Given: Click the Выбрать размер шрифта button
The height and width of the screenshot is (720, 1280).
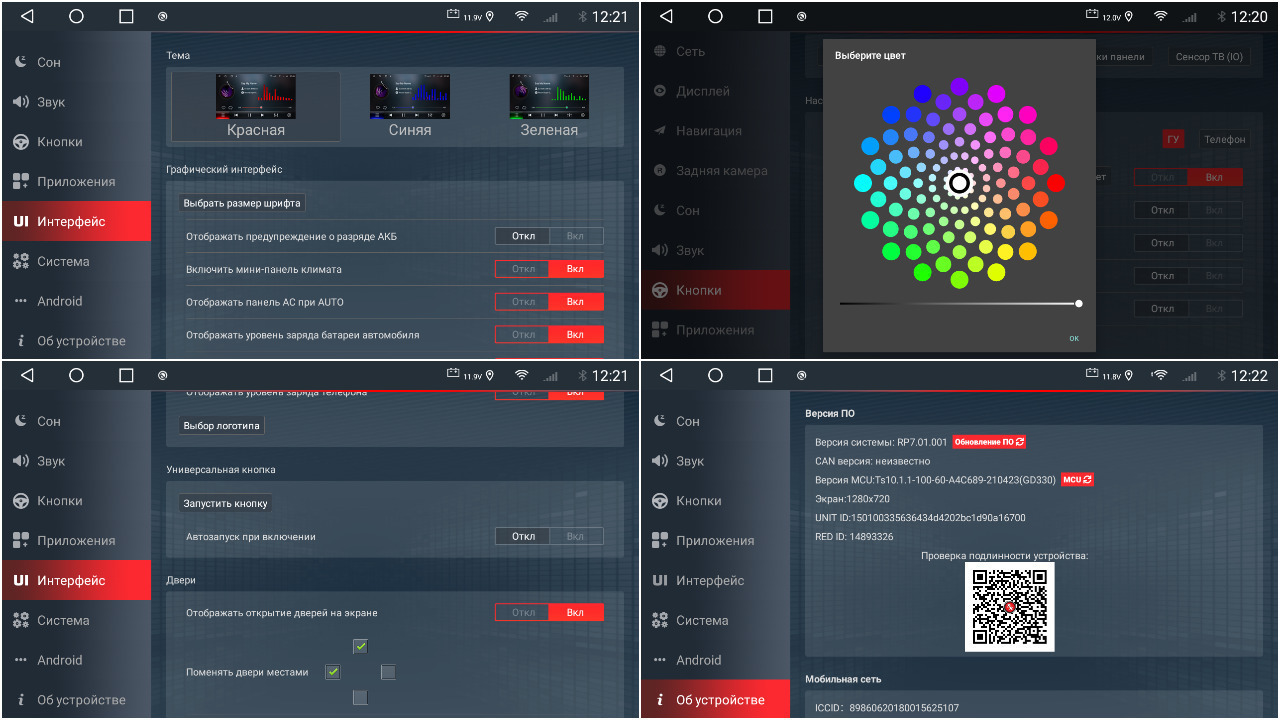Looking at the screenshot, I should click(x=242, y=203).
